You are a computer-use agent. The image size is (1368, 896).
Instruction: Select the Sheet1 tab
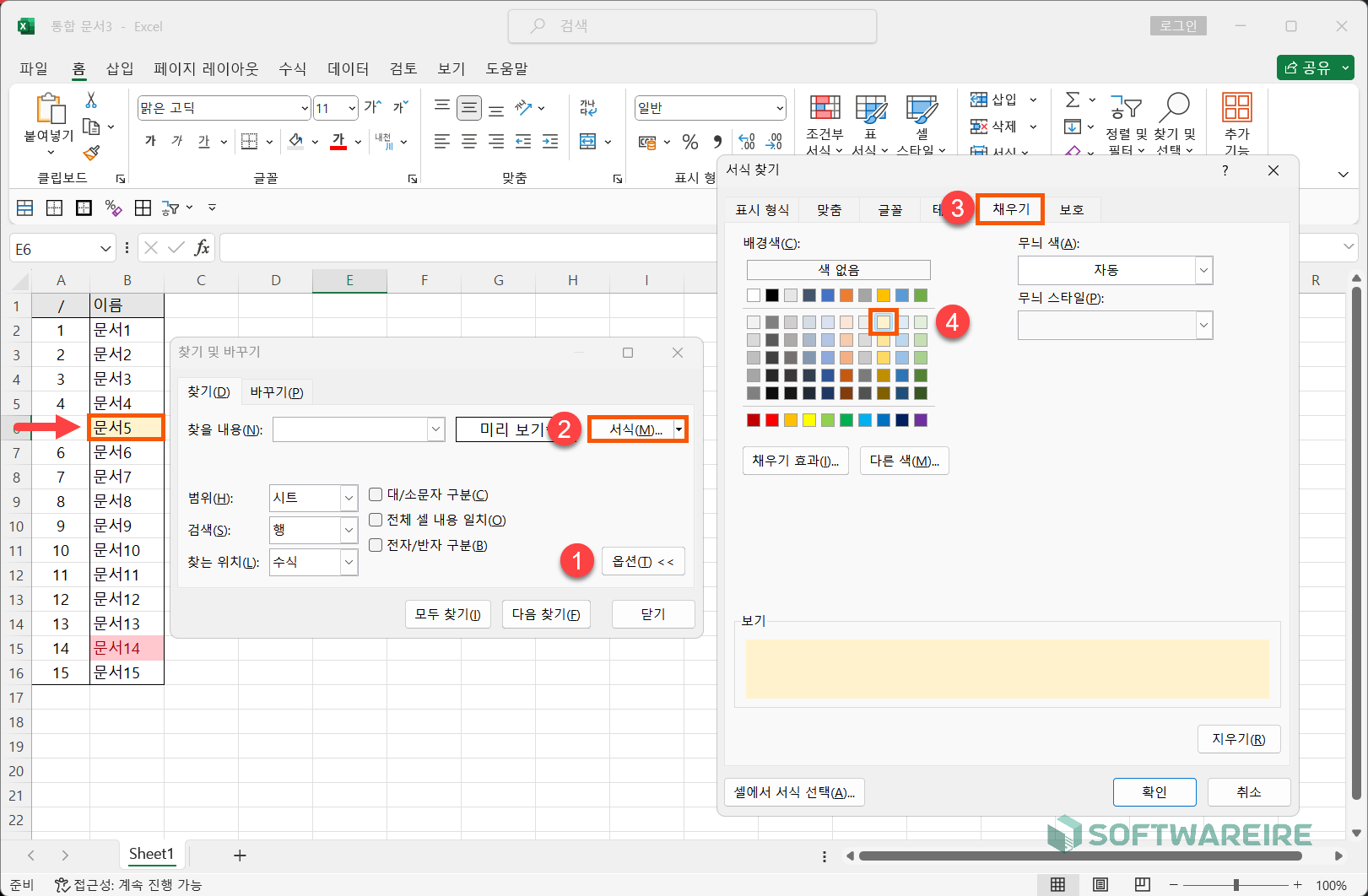click(x=151, y=855)
